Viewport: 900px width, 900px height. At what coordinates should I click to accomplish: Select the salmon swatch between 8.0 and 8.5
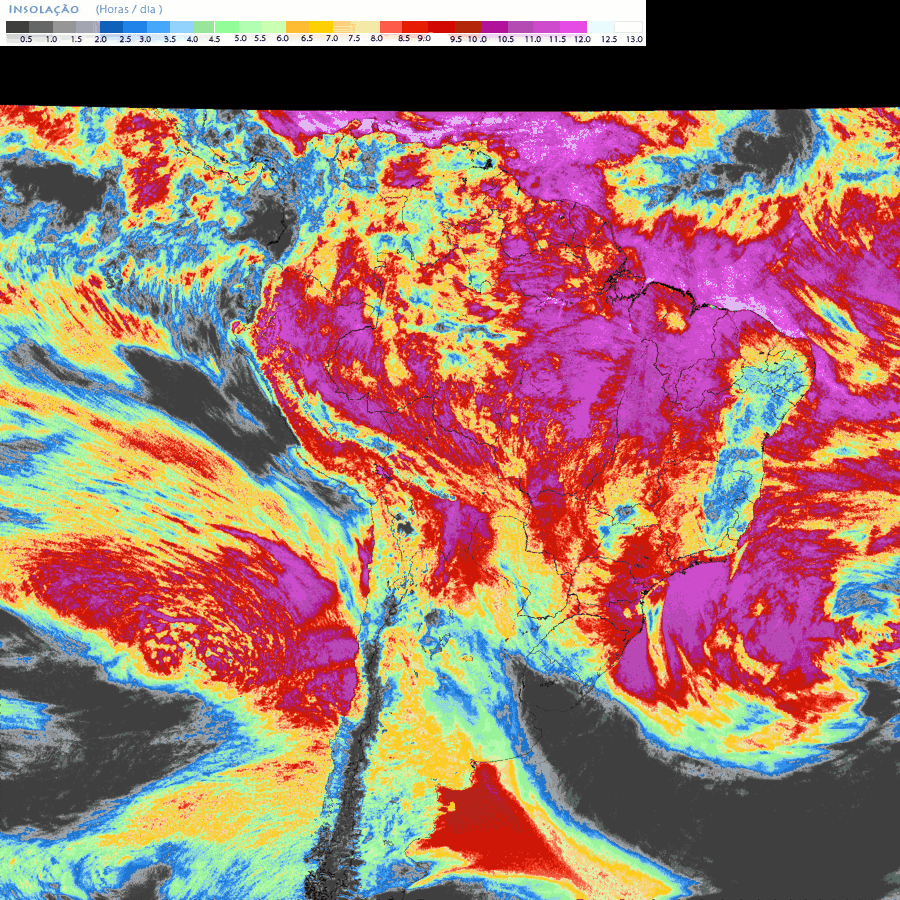[391, 26]
